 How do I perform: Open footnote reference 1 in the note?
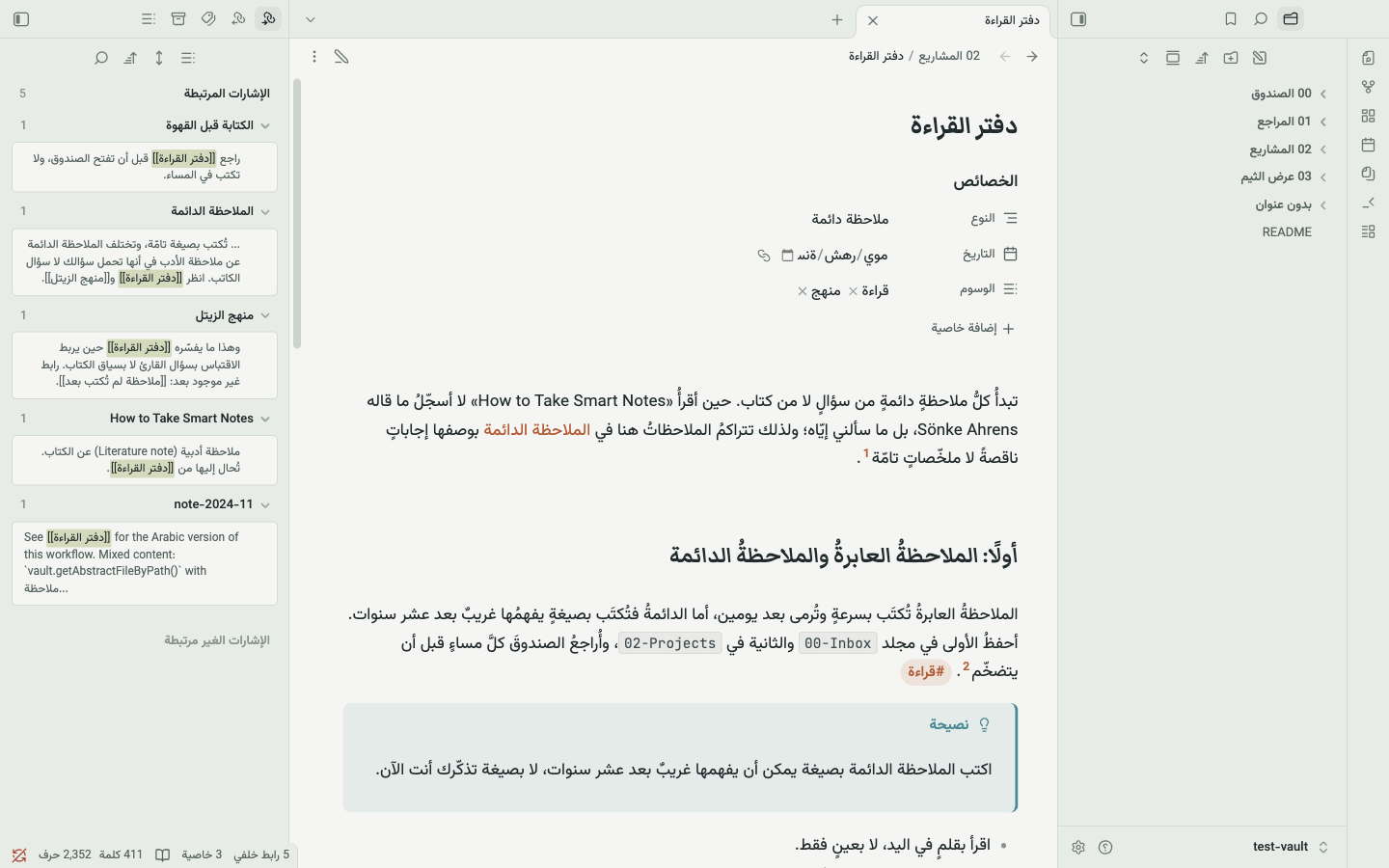[866, 453]
